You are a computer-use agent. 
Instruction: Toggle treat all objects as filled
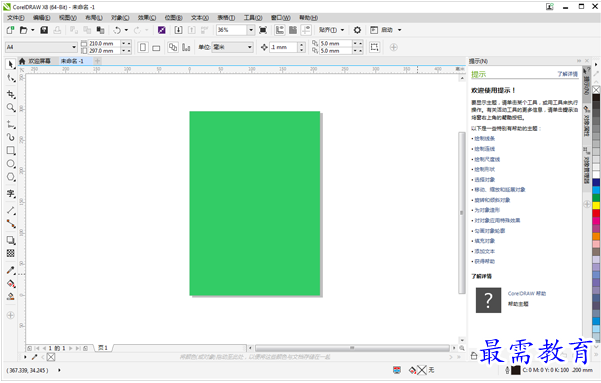[x=374, y=47]
